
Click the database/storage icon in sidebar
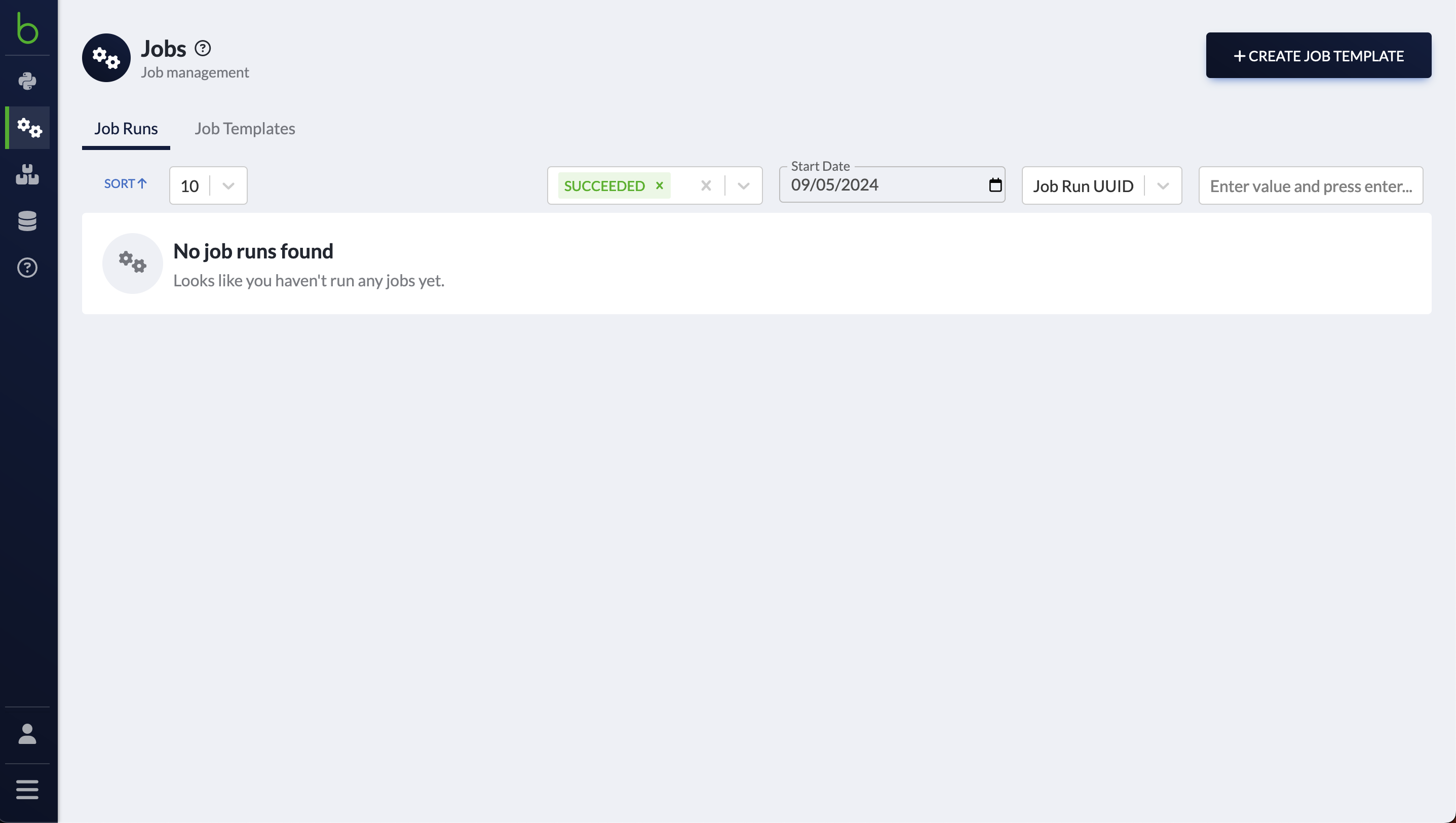coord(27,220)
